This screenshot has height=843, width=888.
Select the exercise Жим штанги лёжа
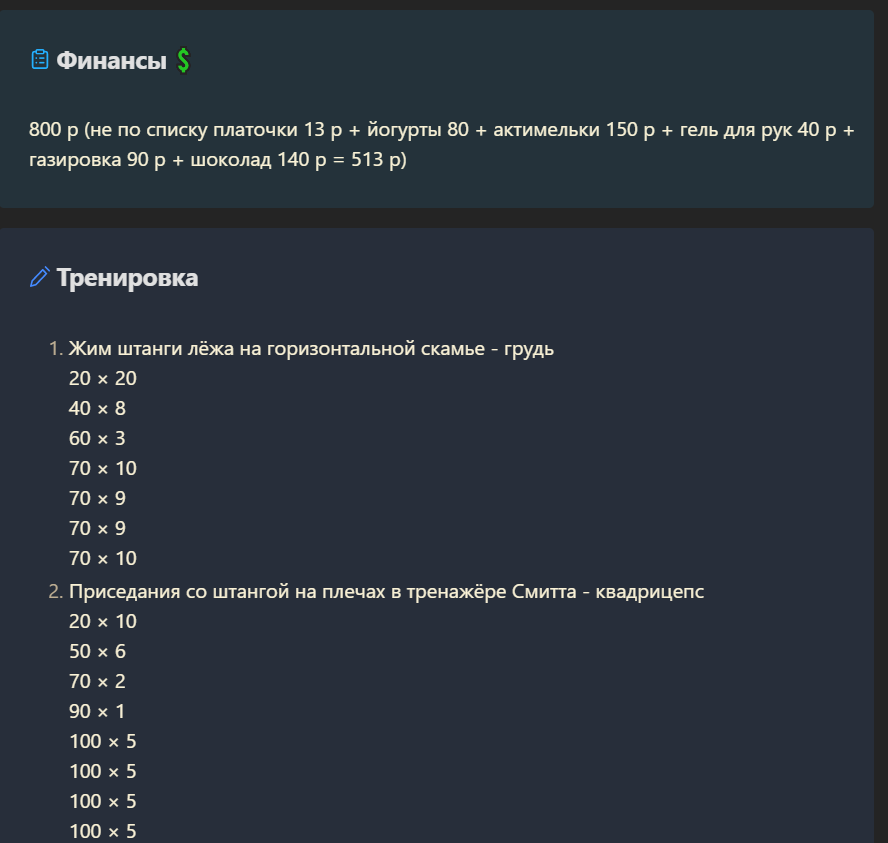pyautogui.click(x=311, y=348)
